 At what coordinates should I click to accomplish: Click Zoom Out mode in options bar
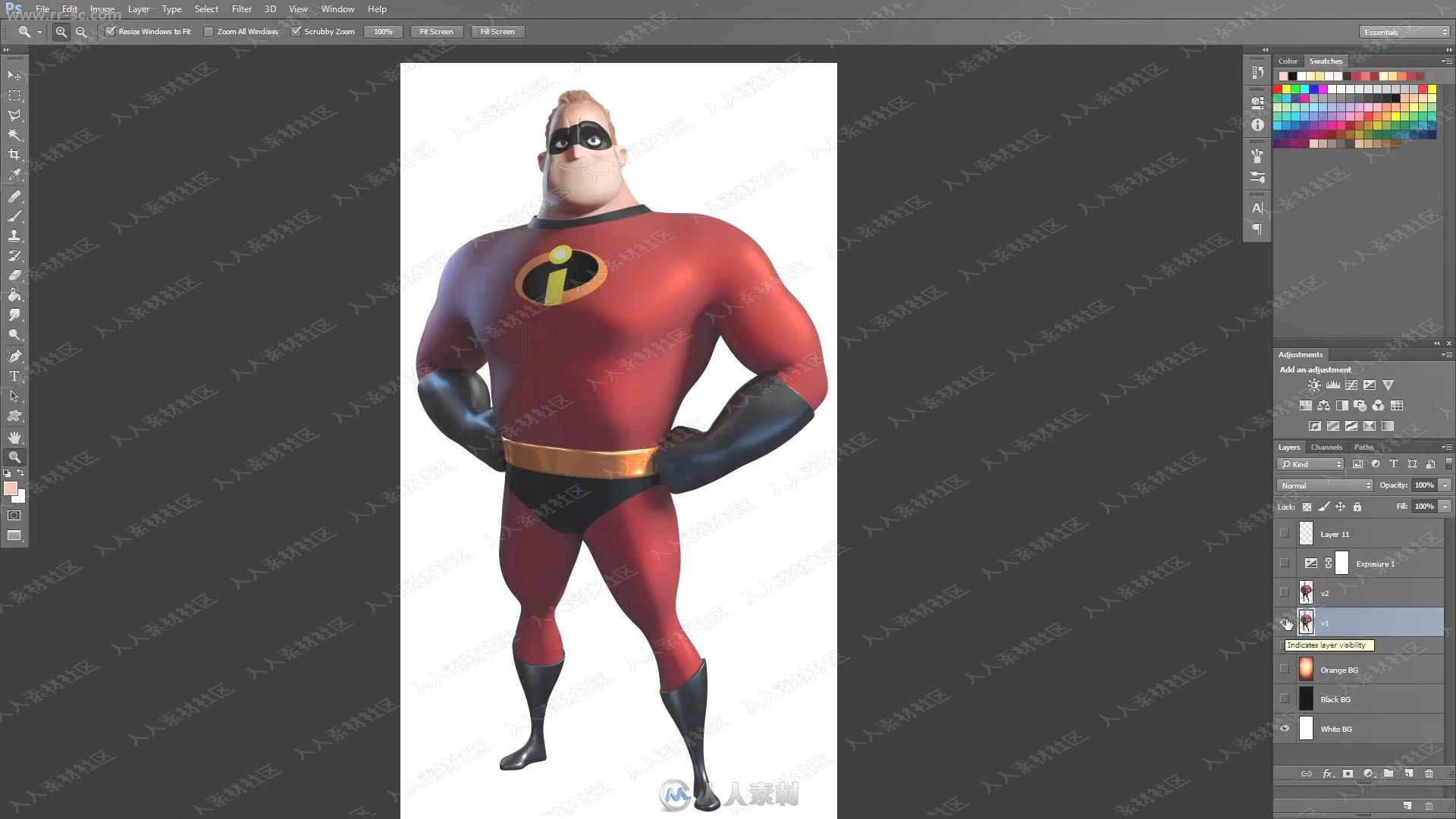pos(81,32)
